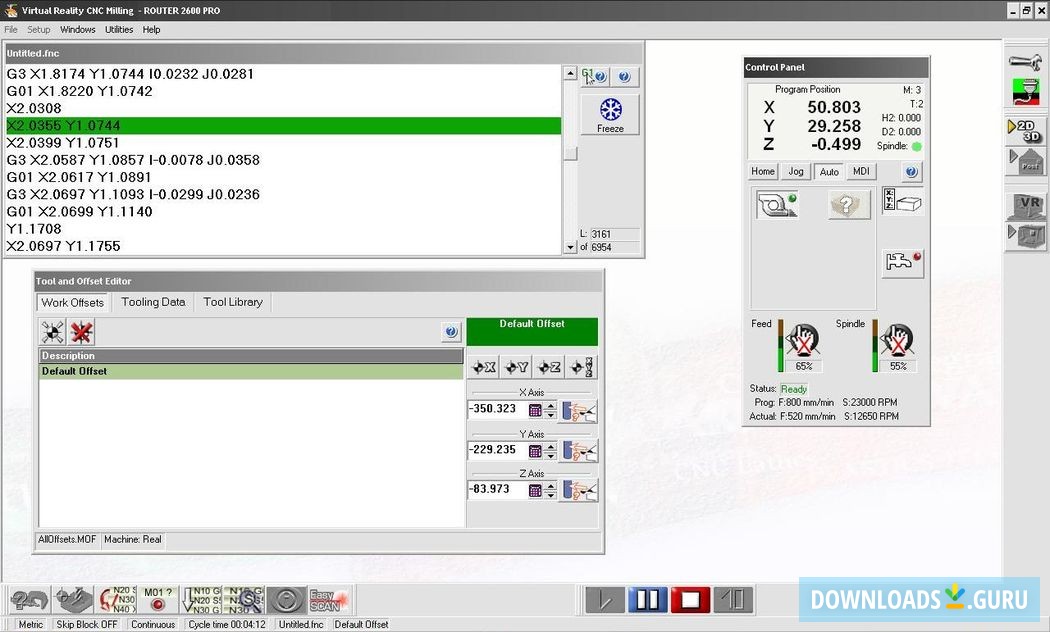Click the green-red spindle machine icon
Screen dimensions: 1050x632
[1025, 92]
